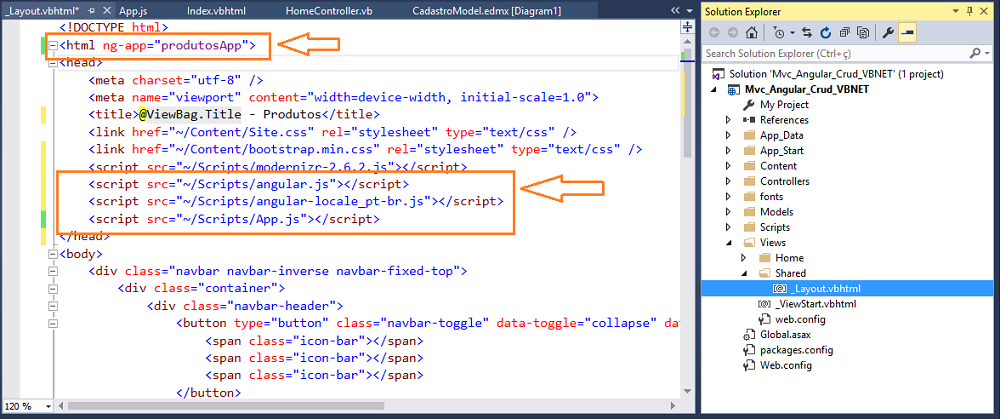1000x419 pixels.
Task: Toggle Show All Files icon
Action: [x=864, y=33]
